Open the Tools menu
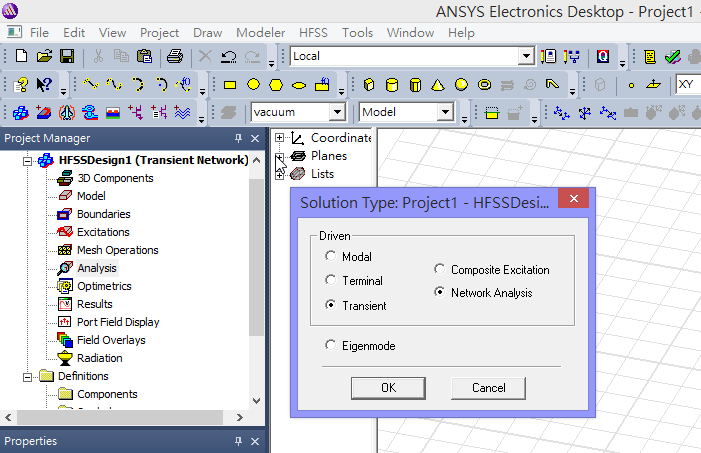Image resolution: width=701 pixels, height=453 pixels. pos(357,33)
